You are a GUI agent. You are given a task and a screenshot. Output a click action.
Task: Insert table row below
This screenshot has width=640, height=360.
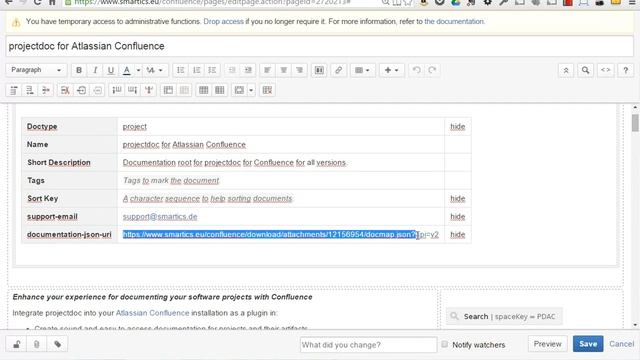[x=29, y=90]
